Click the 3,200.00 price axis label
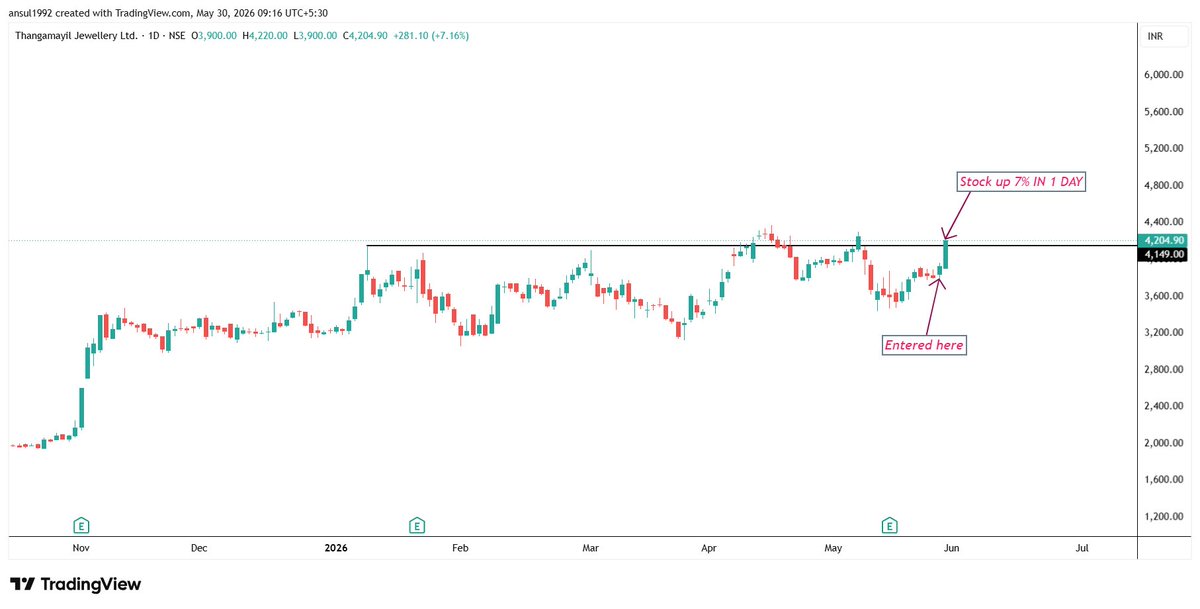Viewport: 1200px width, 609px height. tap(1165, 332)
